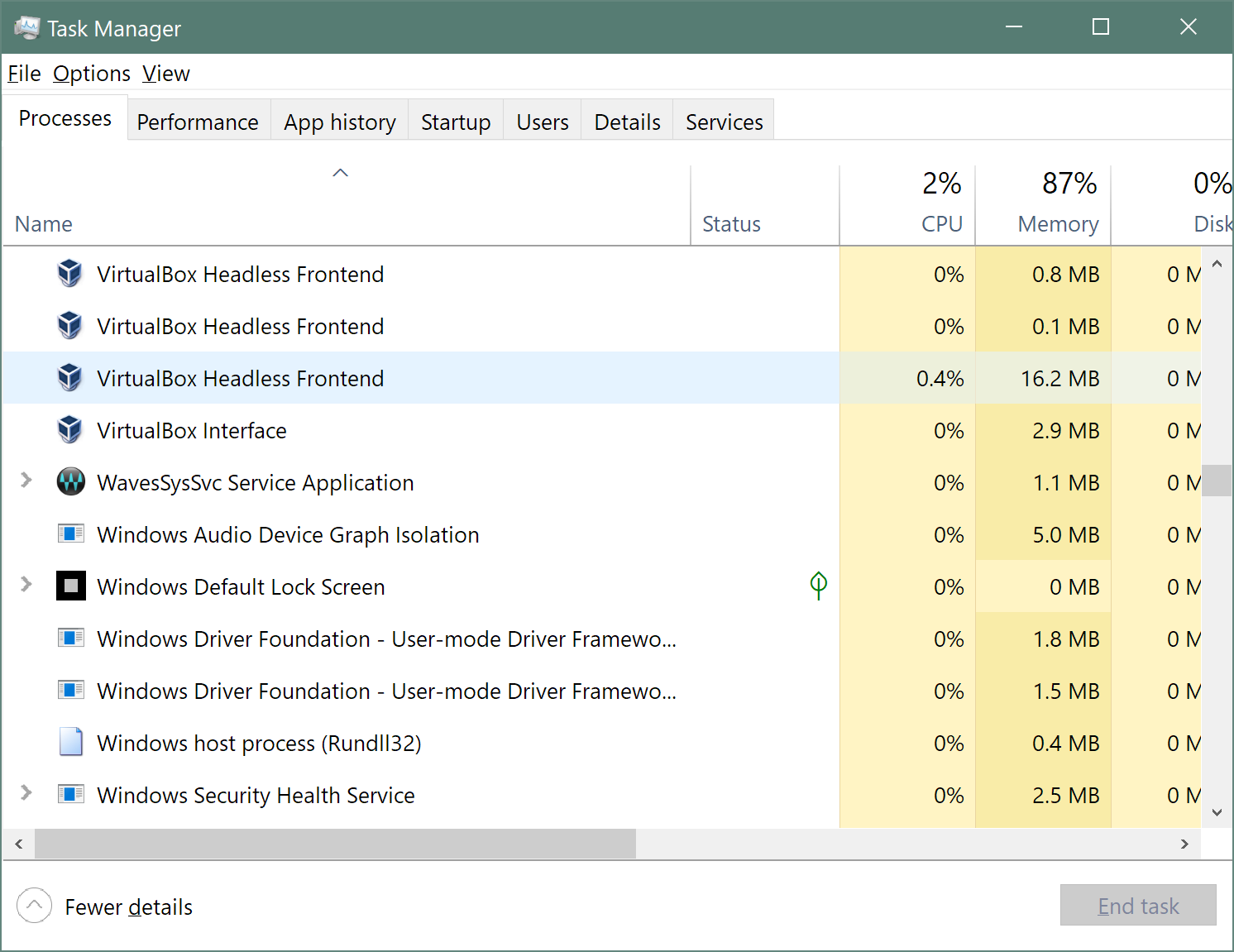This screenshot has height=952, width=1234.
Task: Open the Options menu
Action: coord(92,74)
